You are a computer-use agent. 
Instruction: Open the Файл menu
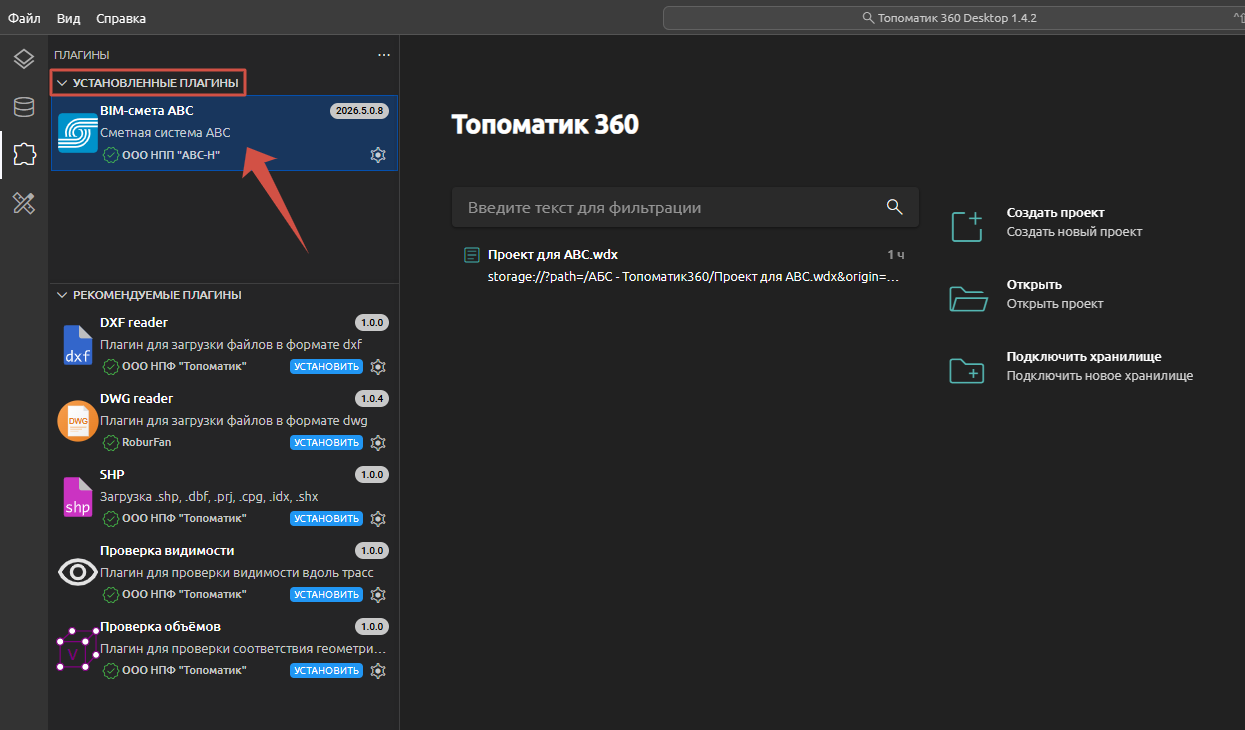pyautogui.click(x=24, y=18)
